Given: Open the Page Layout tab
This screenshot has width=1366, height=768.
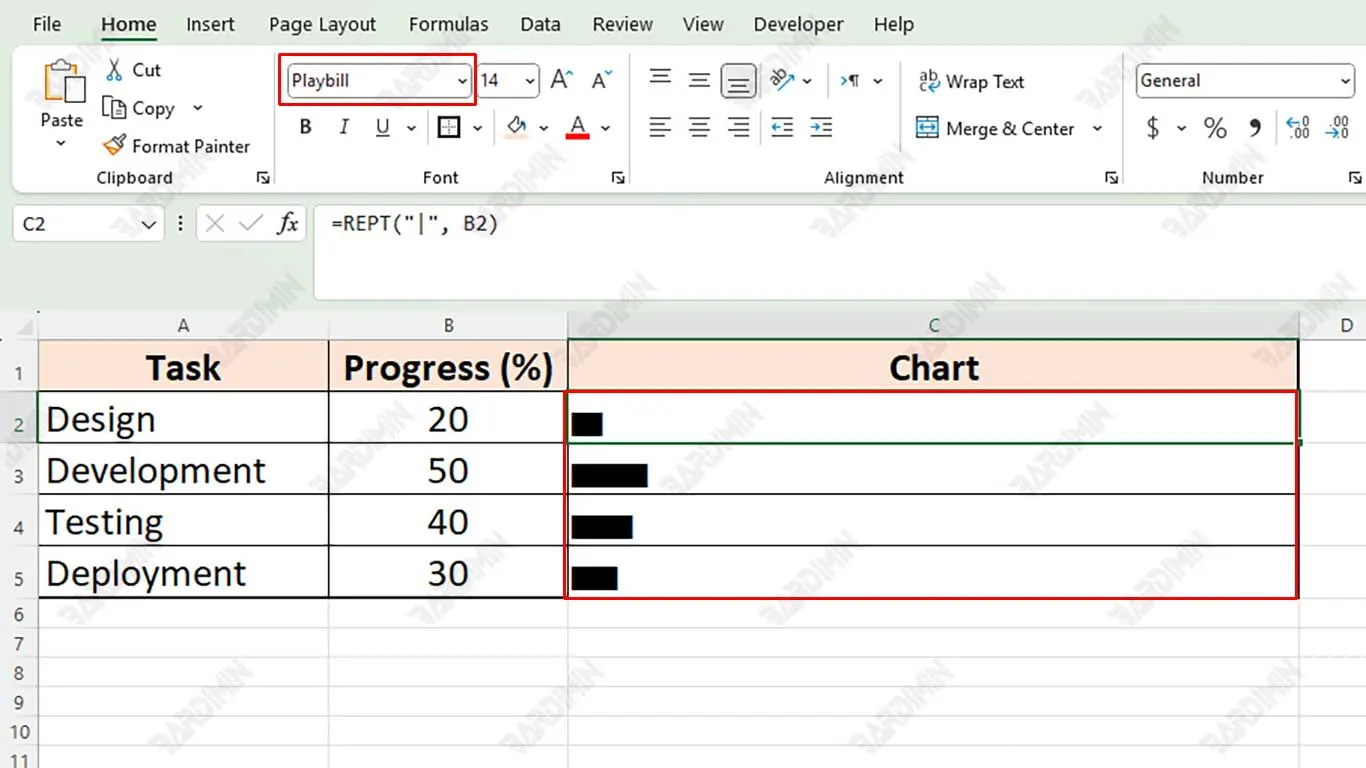Looking at the screenshot, I should pyautogui.click(x=322, y=24).
